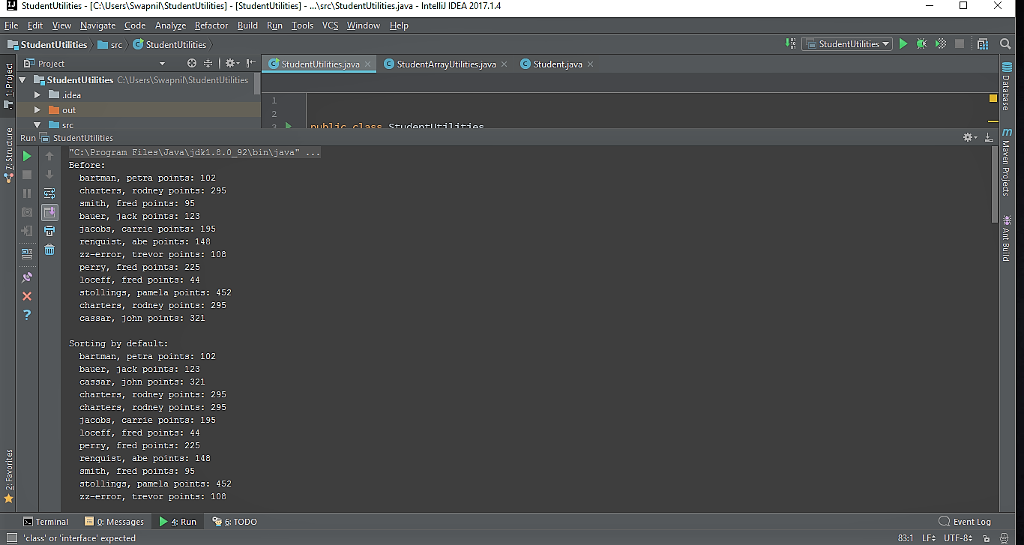Collapse the StudentUtilities root tree node
This screenshot has height=545, width=1024.
click(x=22, y=80)
